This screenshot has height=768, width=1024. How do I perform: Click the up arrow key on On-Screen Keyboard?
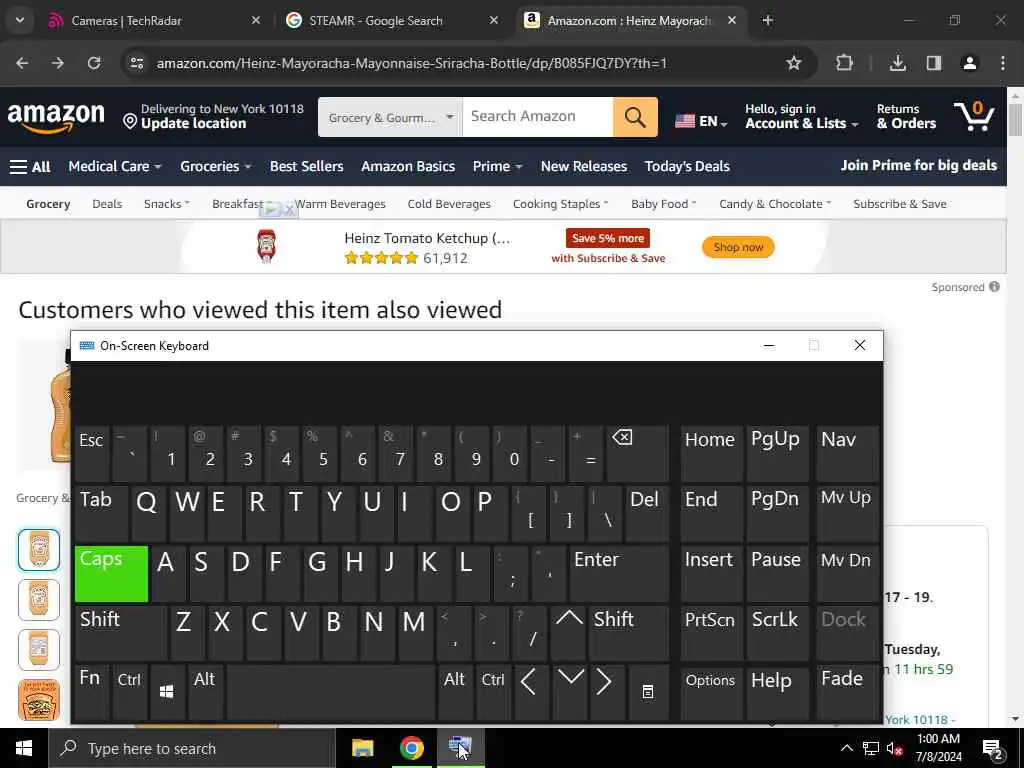point(569,632)
